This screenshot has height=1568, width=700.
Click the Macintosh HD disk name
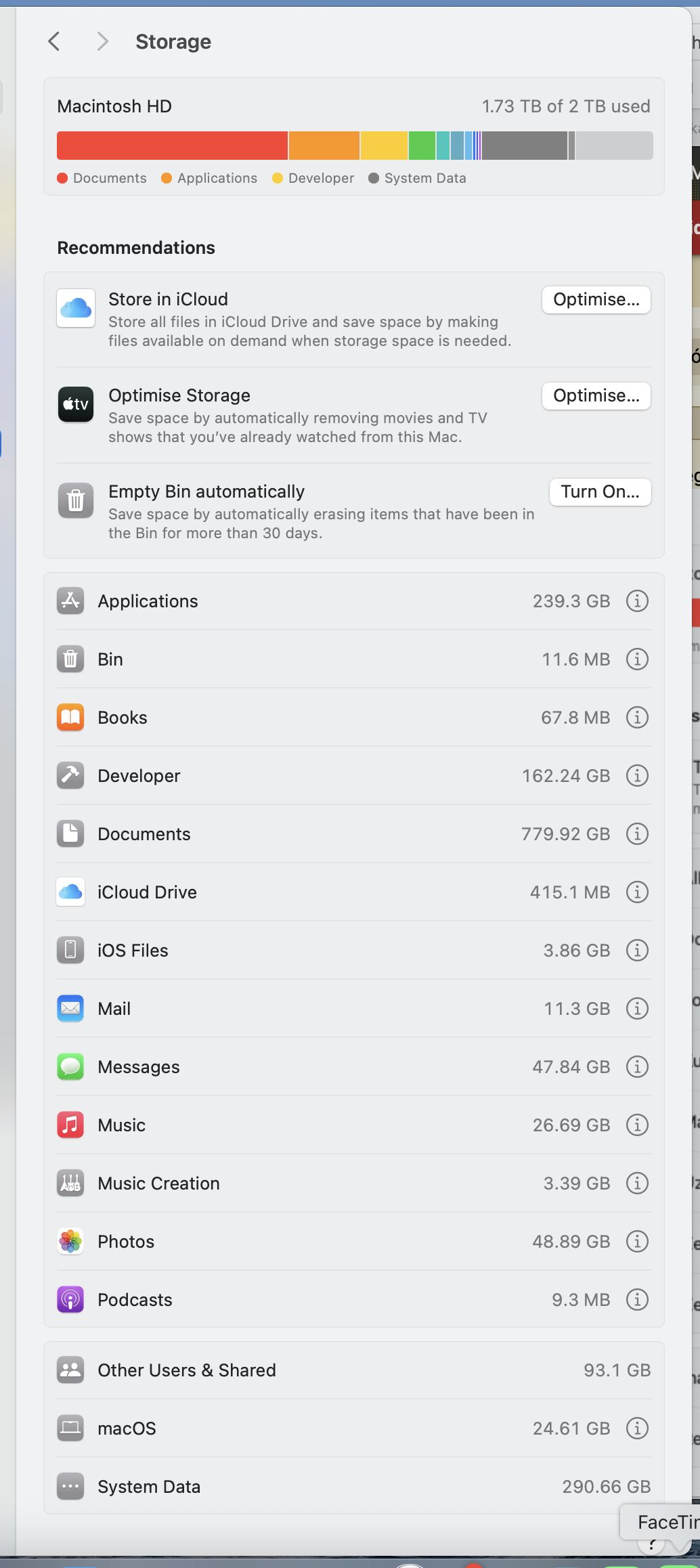tap(114, 106)
